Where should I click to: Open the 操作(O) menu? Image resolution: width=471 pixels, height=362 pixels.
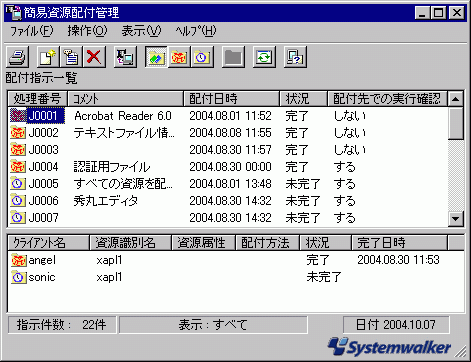(x=87, y=31)
